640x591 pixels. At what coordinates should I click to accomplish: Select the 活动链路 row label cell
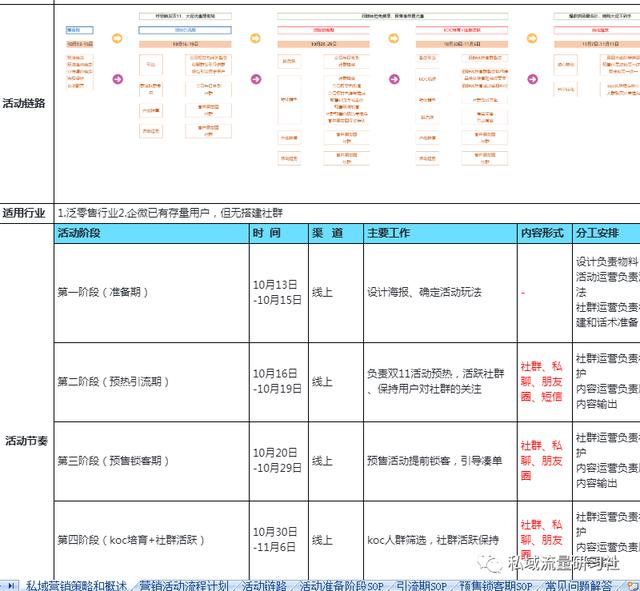pos(27,104)
